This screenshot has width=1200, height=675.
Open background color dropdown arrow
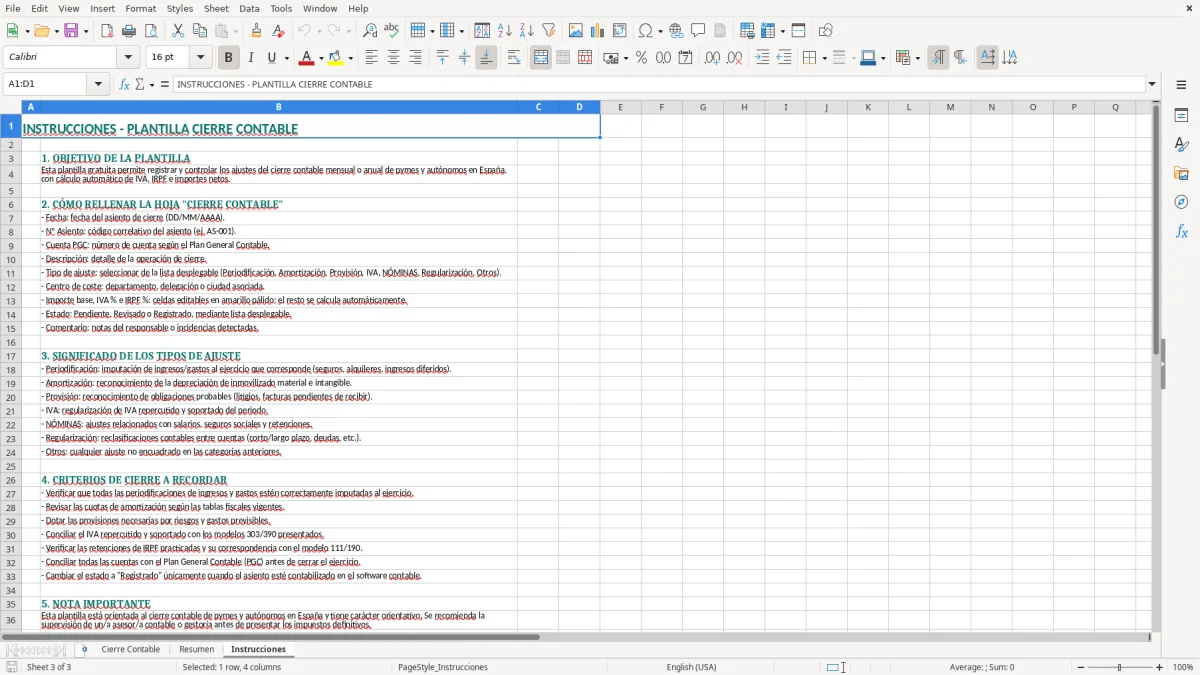point(351,58)
